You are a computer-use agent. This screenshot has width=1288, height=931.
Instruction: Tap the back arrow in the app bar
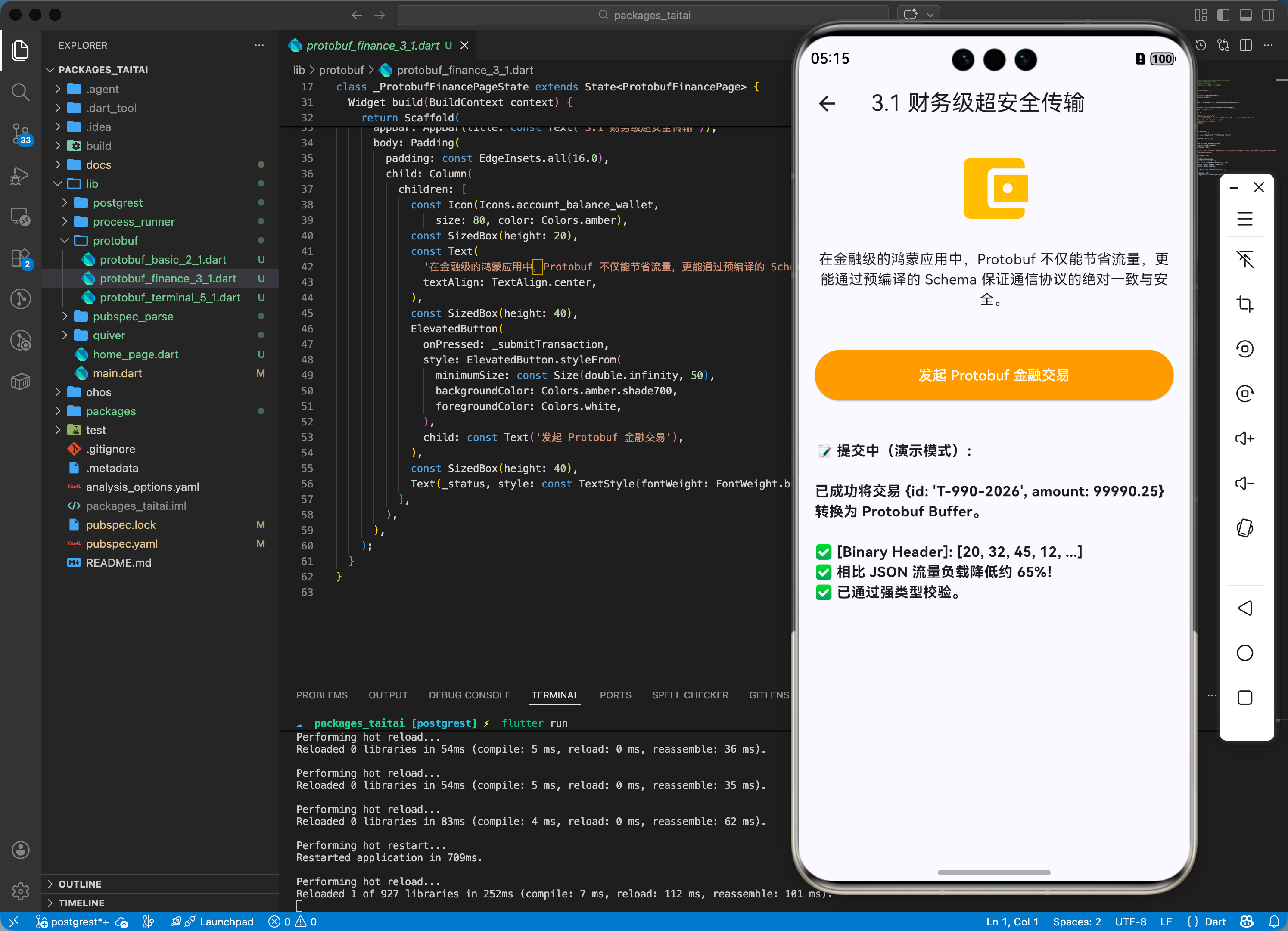[827, 103]
